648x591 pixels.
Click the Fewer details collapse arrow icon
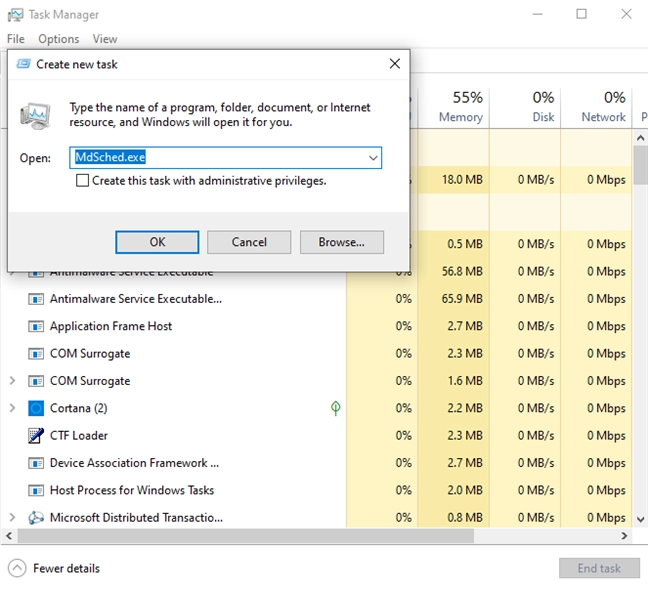pos(17,568)
